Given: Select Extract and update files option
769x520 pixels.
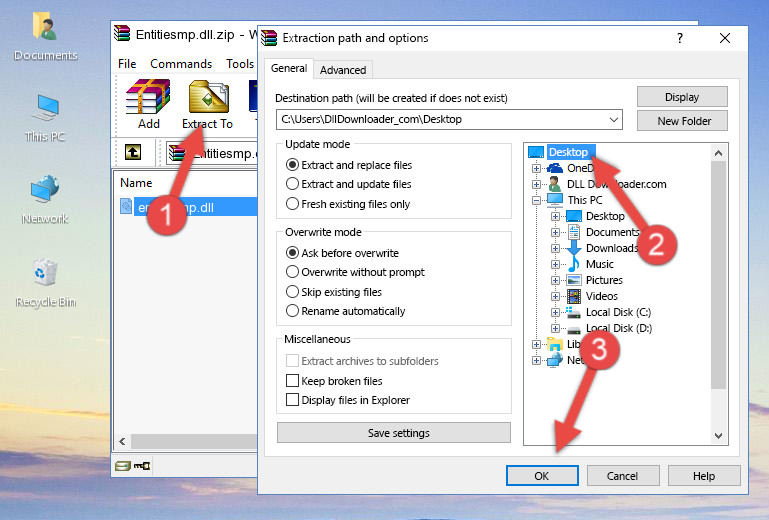Looking at the screenshot, I should [x=349, y=184].
